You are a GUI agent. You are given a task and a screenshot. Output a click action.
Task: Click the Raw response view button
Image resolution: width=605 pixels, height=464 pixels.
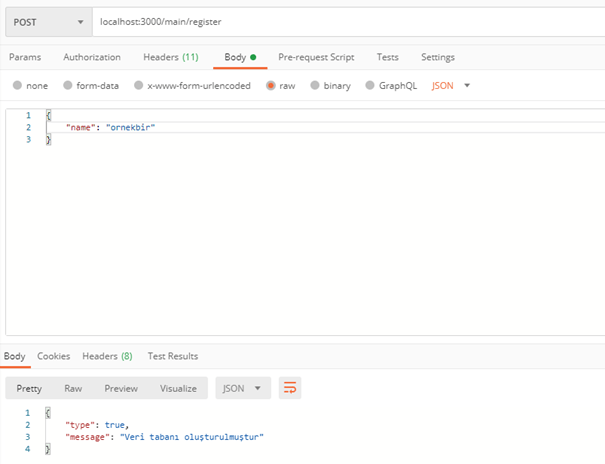point(73,388)
